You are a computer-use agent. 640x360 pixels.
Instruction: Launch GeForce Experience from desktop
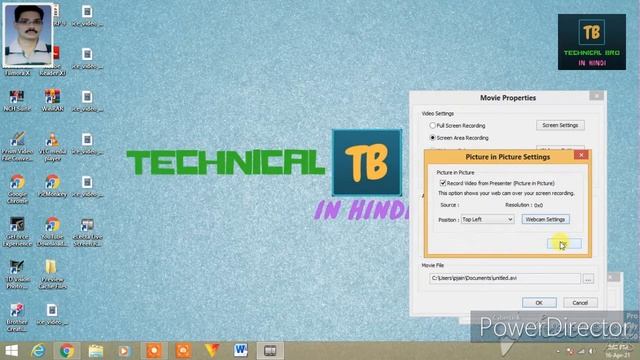17,231
